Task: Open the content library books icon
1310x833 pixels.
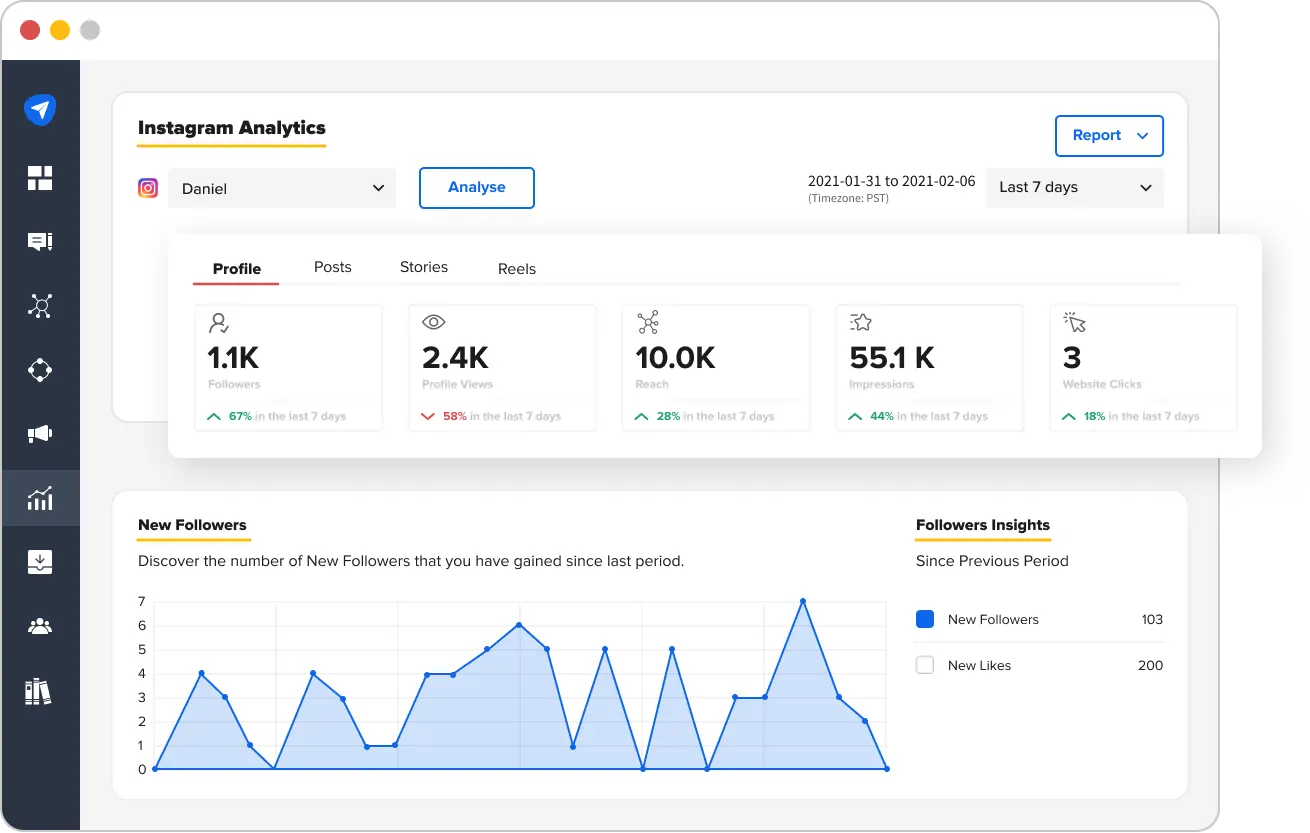Action: click(x=41, y=690)
